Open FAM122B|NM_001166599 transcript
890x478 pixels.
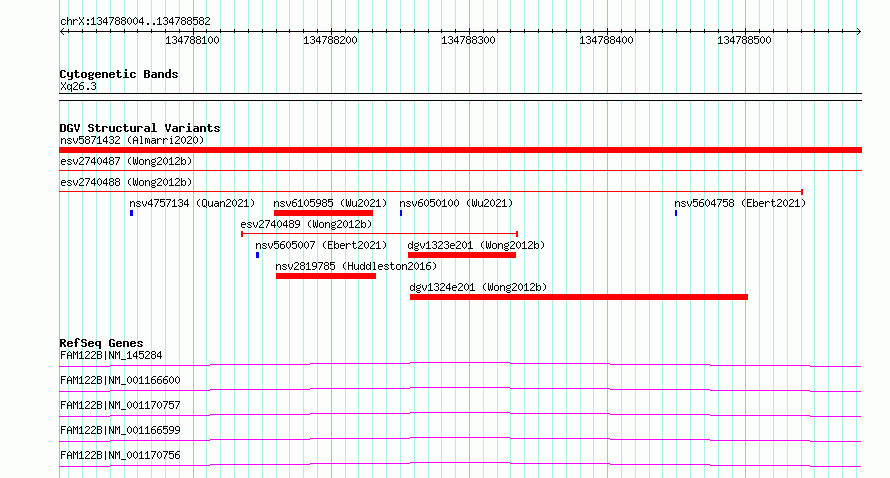(120, 430)
